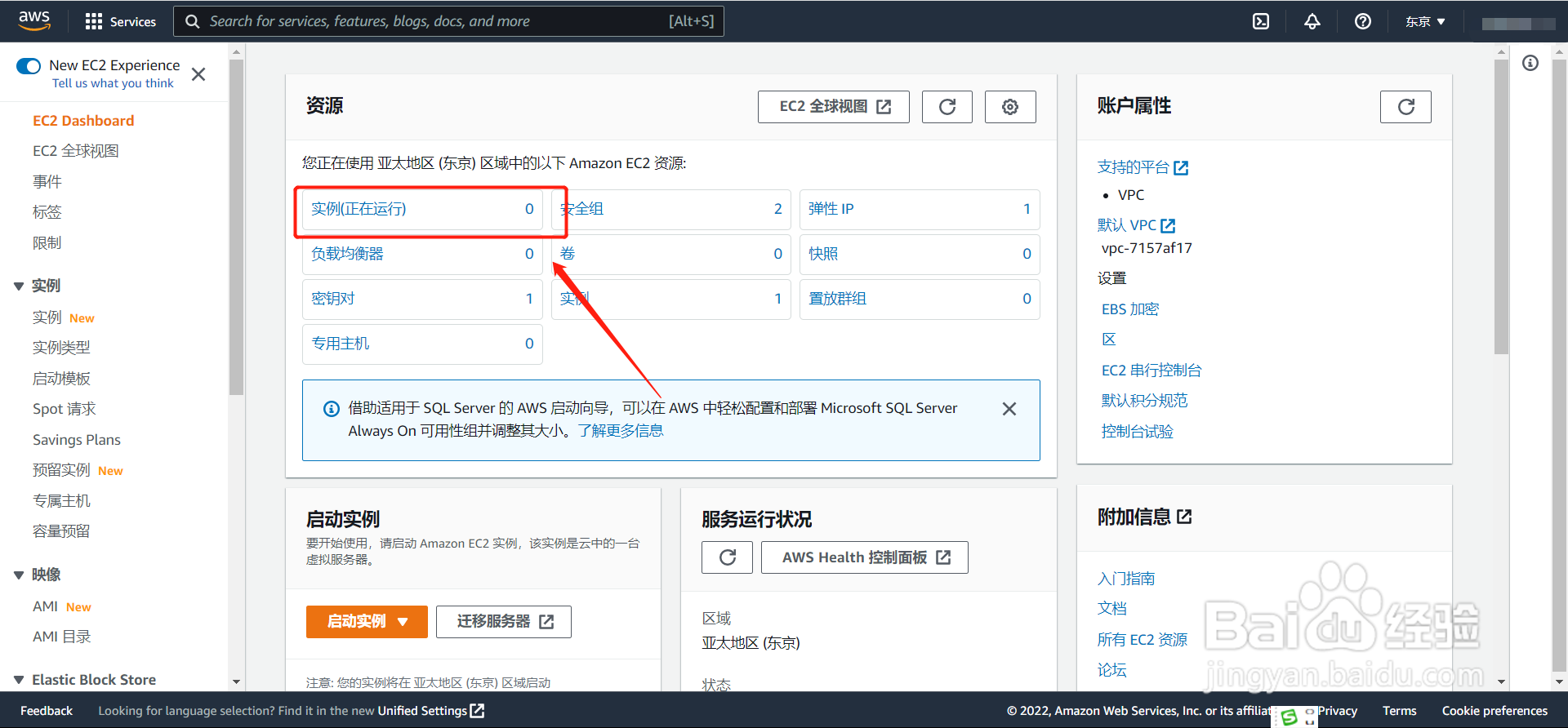Open 容量预留 in sidebar
This screenshot has height=728, width=1568.
click(x=61, y=531)
